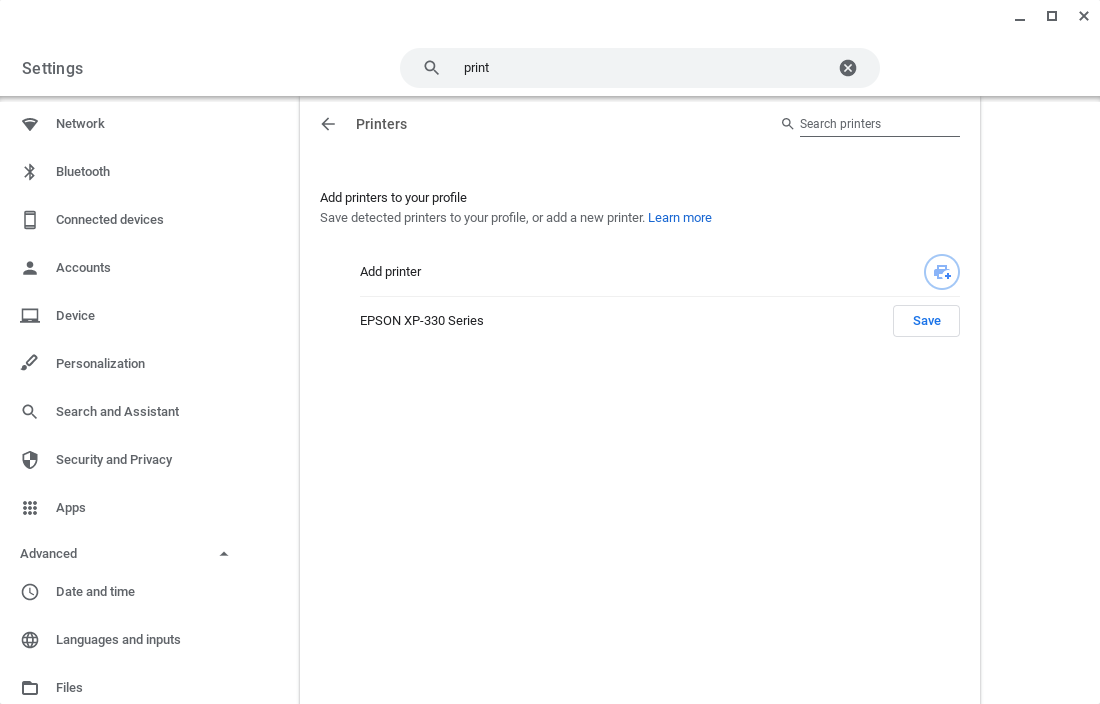
Task: Collapse the Advanced section
Action: point(224,554)
